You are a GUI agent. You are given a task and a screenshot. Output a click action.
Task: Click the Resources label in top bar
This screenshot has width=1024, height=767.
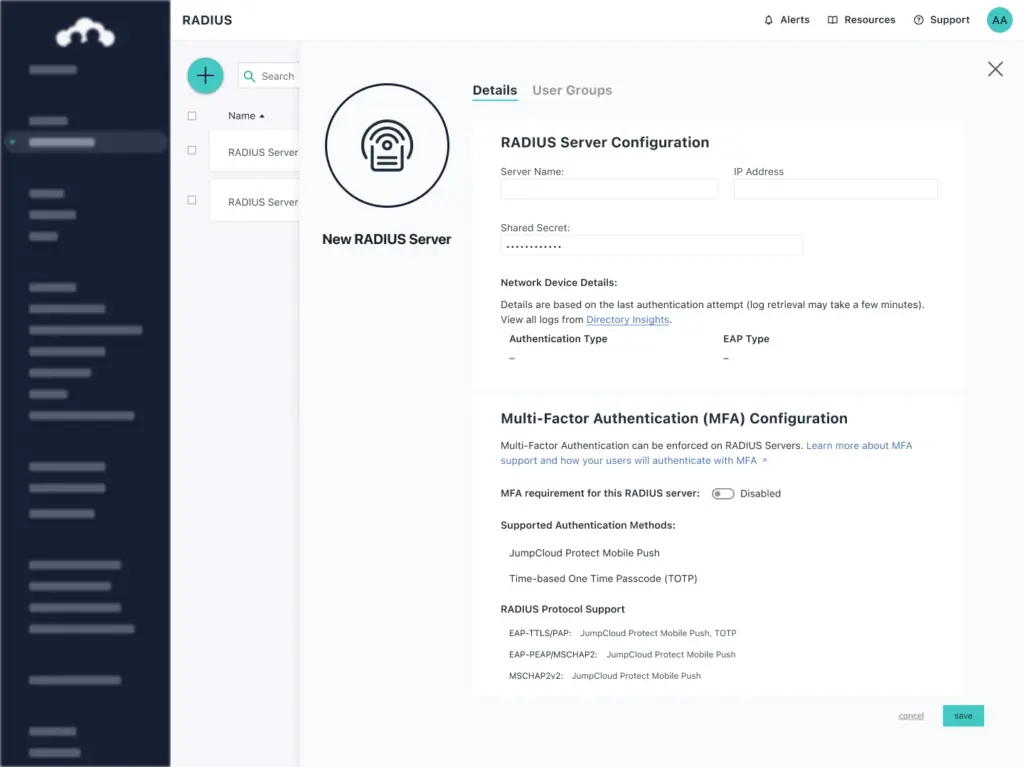pos(870,20)
